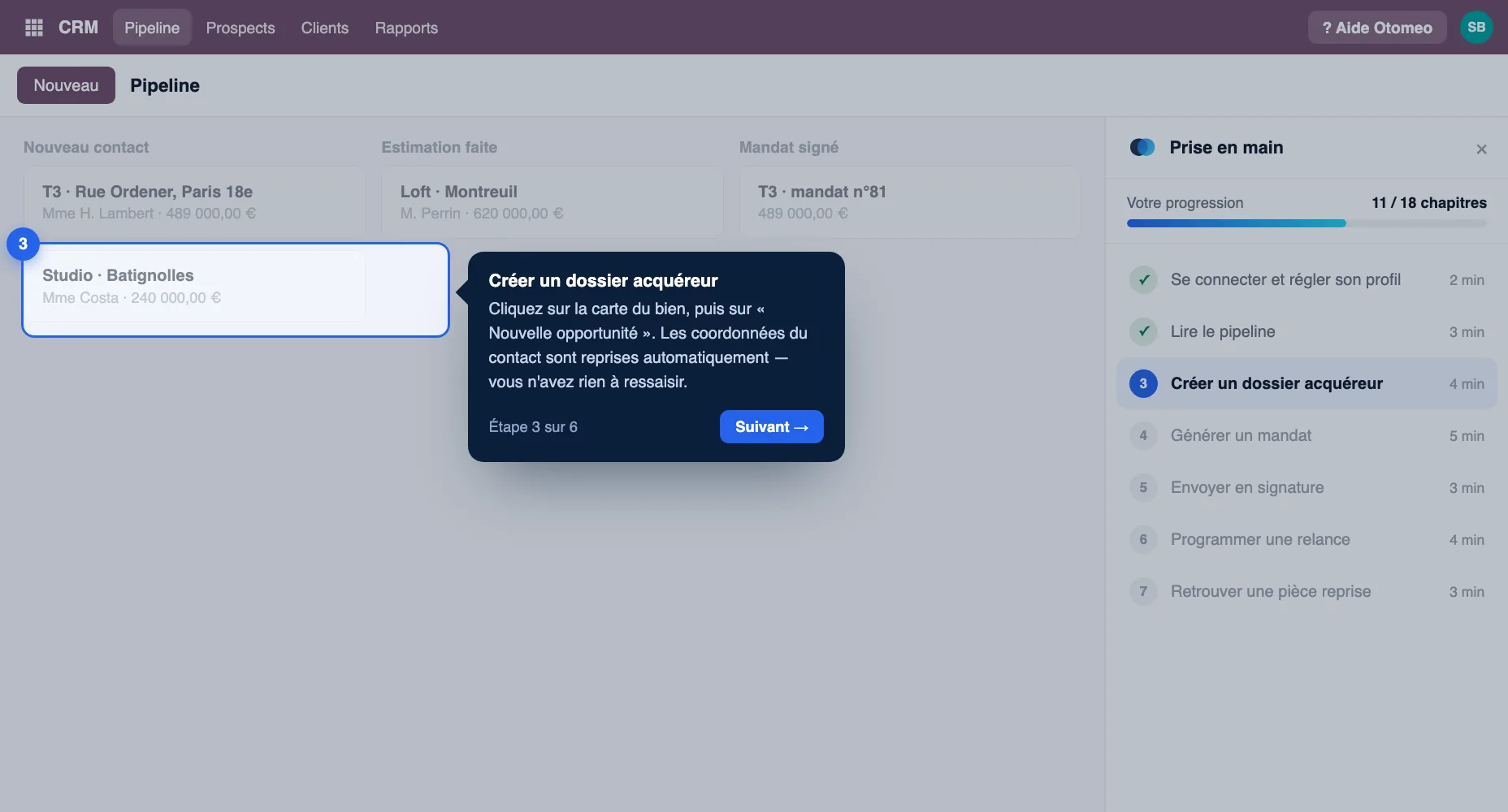Viewport: 1508px width, 812px height.
Task: Open the T3 · Rue Ordener card
Action: (x=194, y=202)
